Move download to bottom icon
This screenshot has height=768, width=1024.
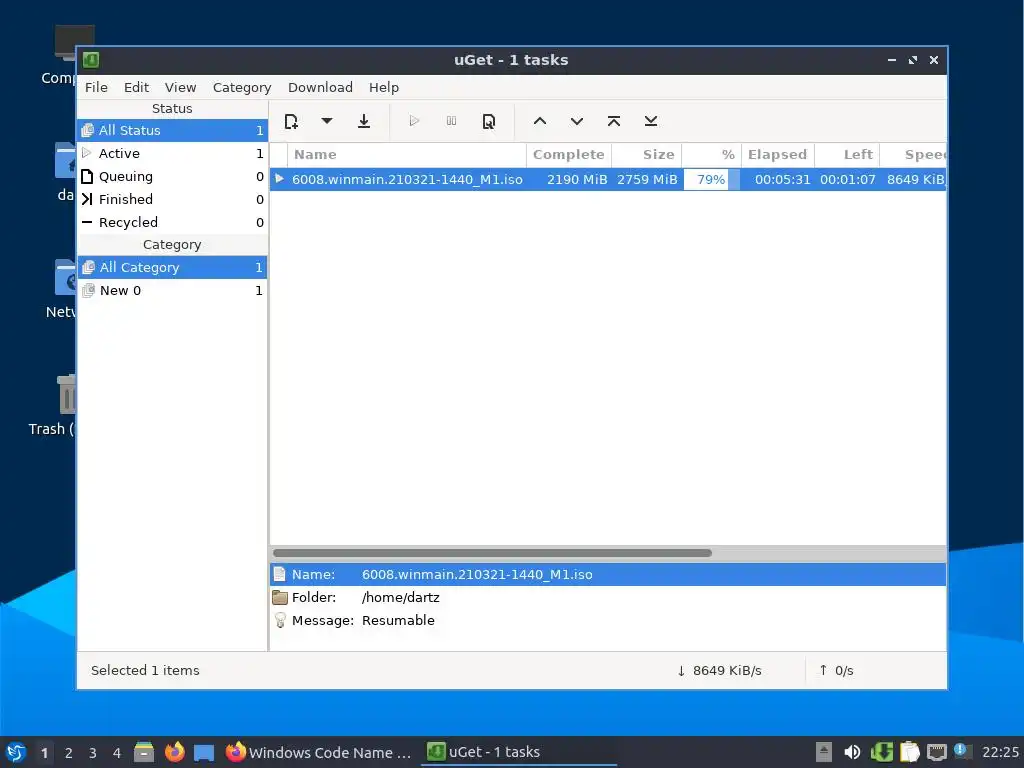650,121
